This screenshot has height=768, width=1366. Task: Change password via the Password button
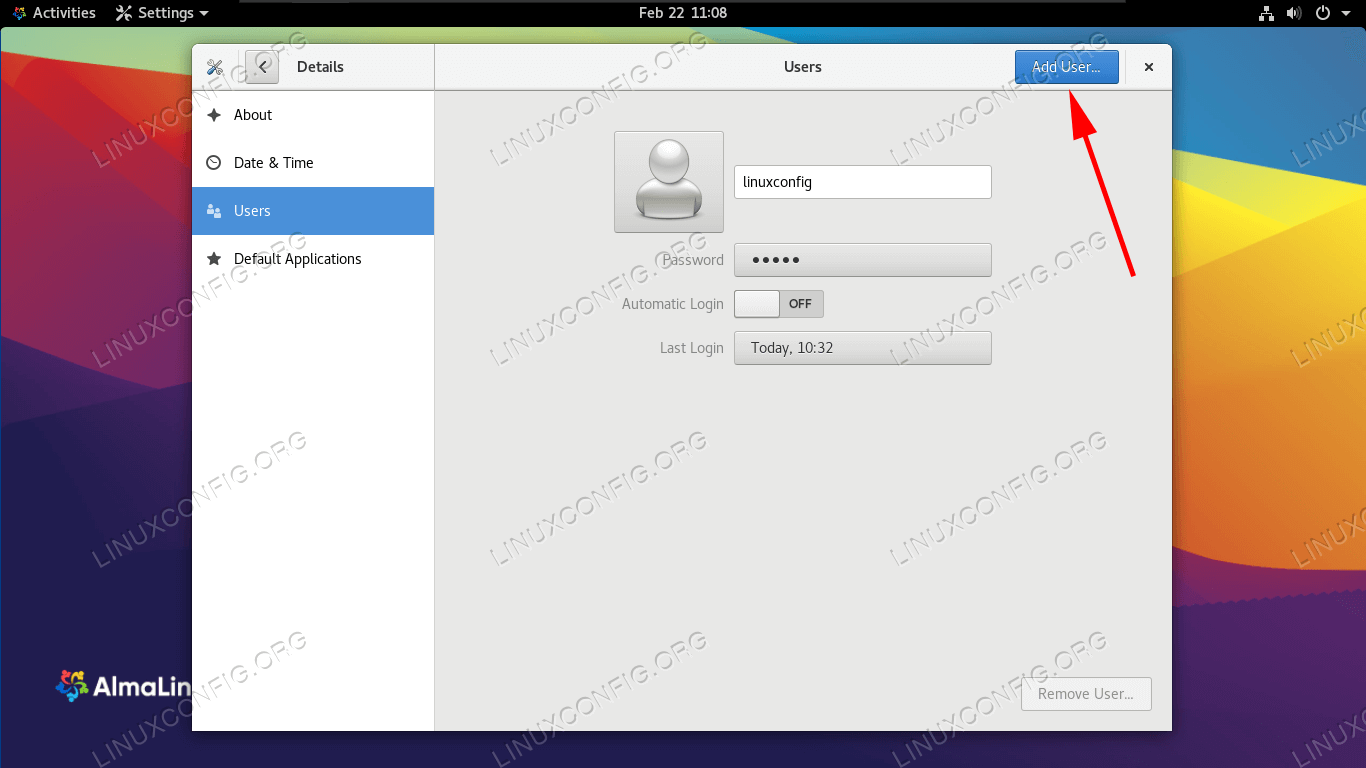(x=863, y=260)
